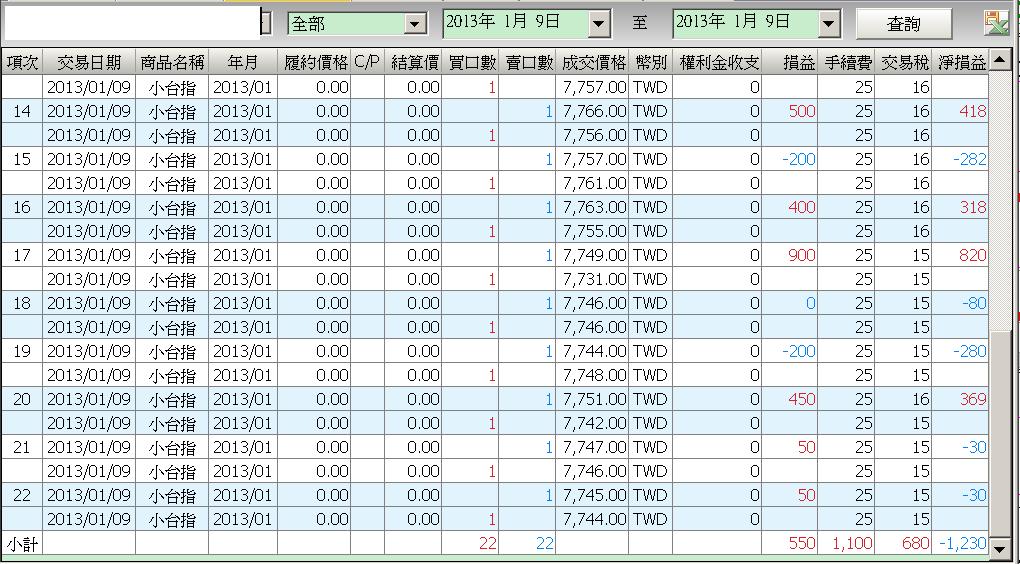1020x564 pixels.
Task: Click the 820 net profit cell
Action: (x=960, y=255)
